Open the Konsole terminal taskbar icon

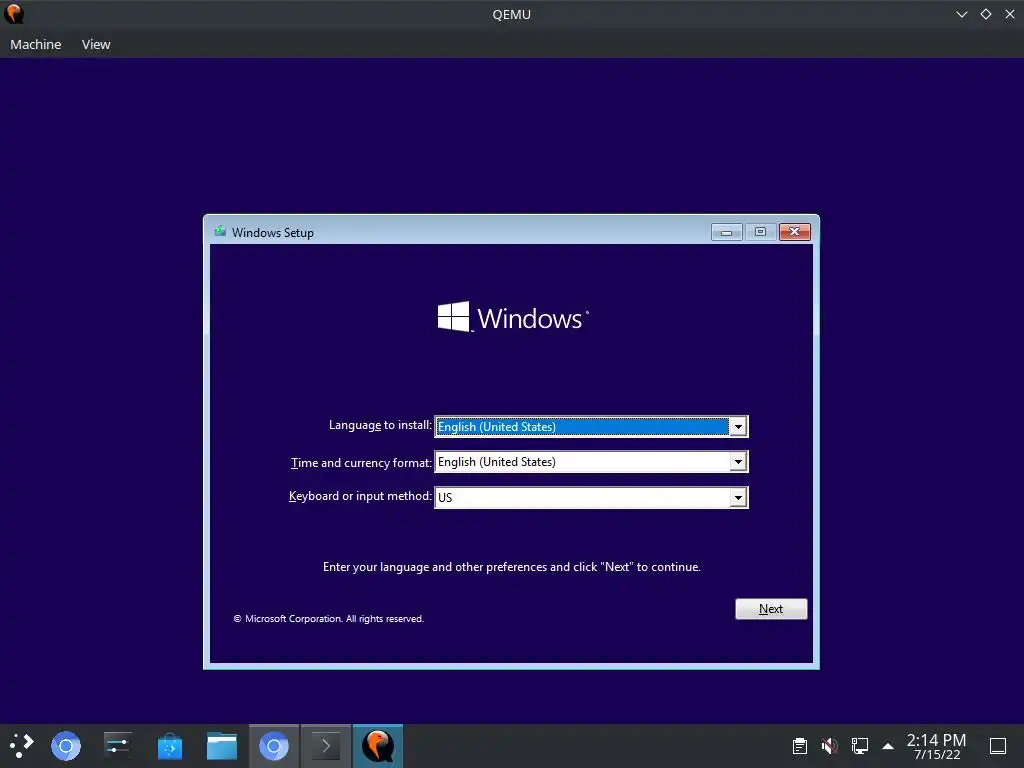(326, 746)
